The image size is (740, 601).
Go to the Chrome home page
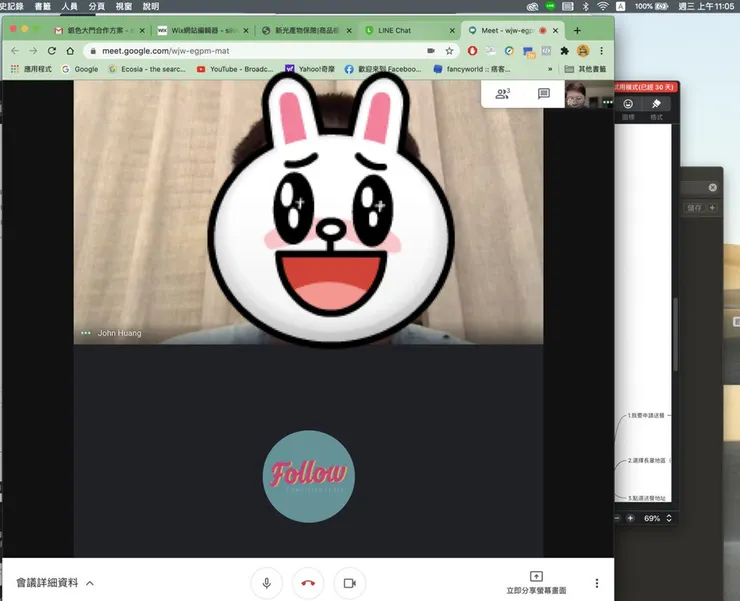(70, 51)
